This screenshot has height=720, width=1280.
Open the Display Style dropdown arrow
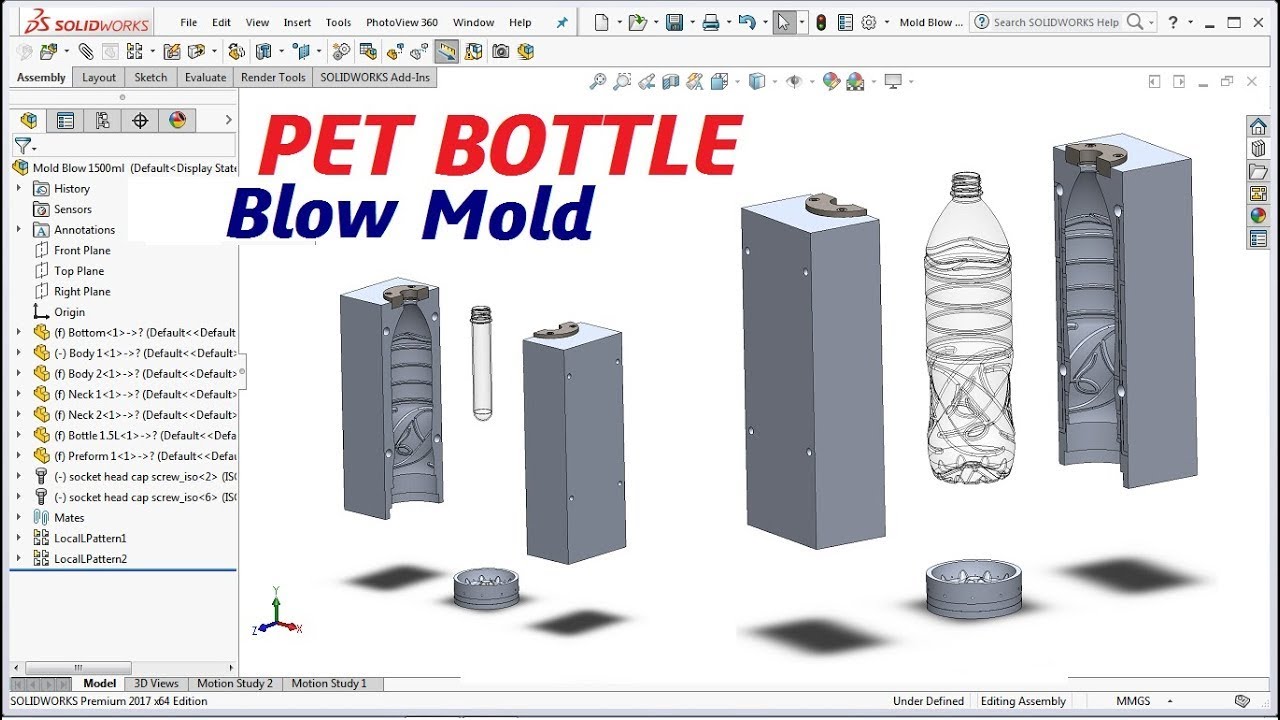775,82
